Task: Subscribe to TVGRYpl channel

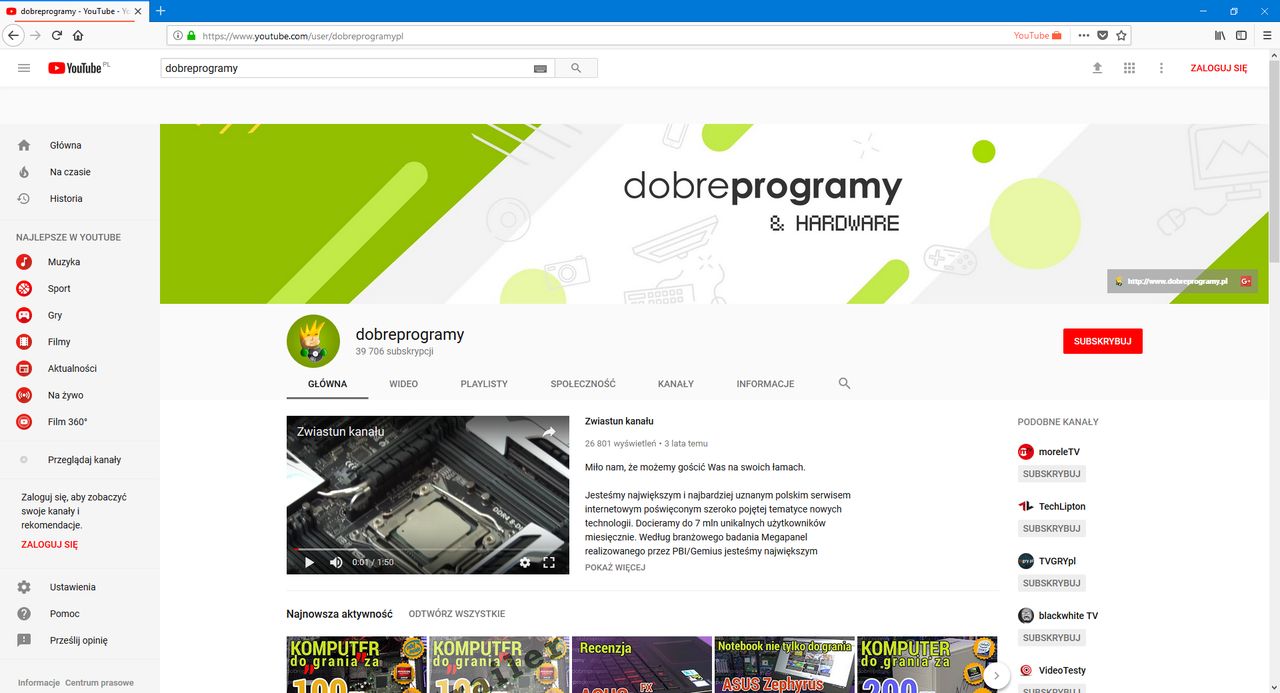Action: (1051, 583)
